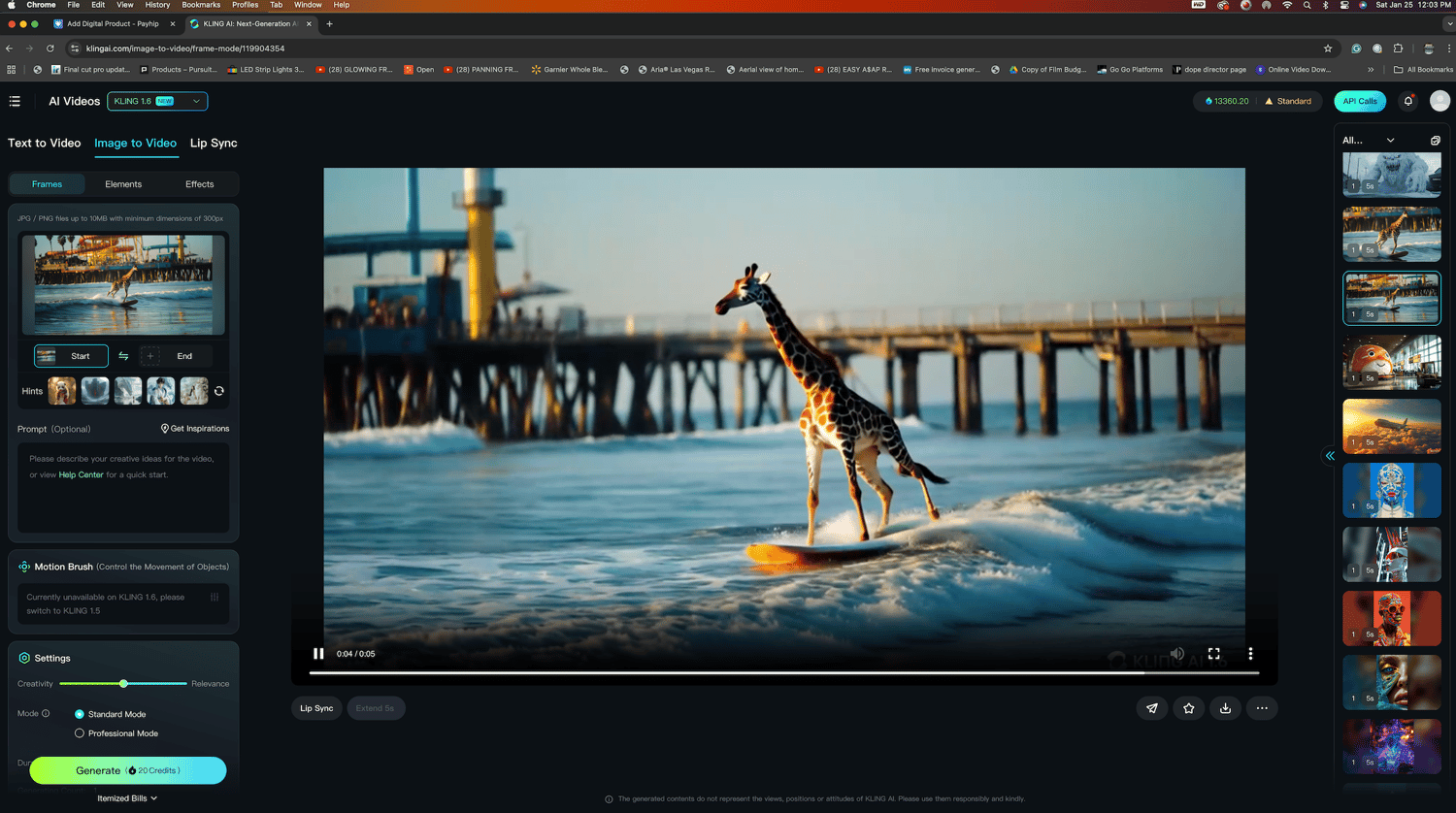This screenshot has width=1456, height=813.
Task: Open the History menu in menu bar
Action: (x=157, y=5)
